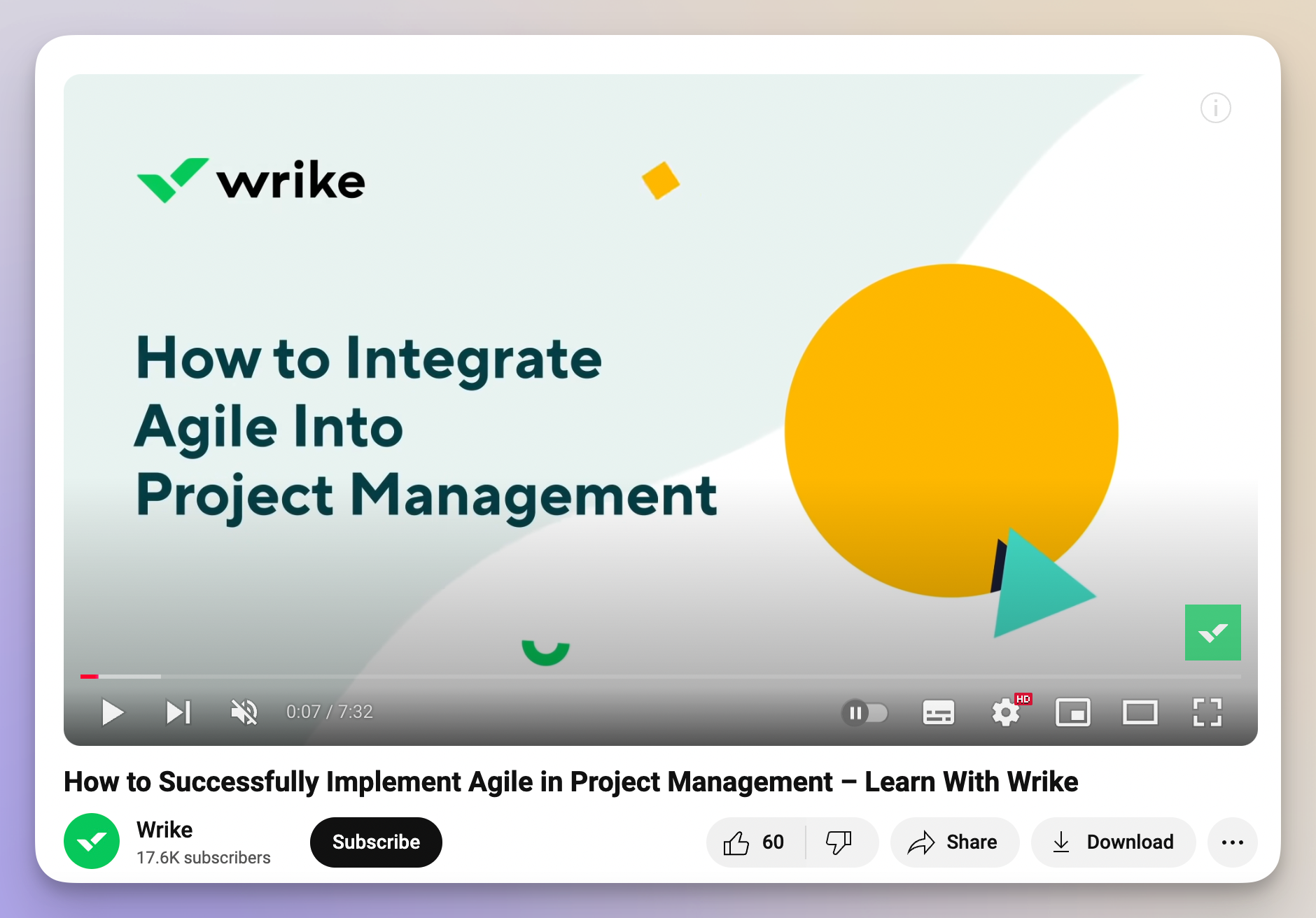
Task: Unmute the video audio
Action: point(243,712)
